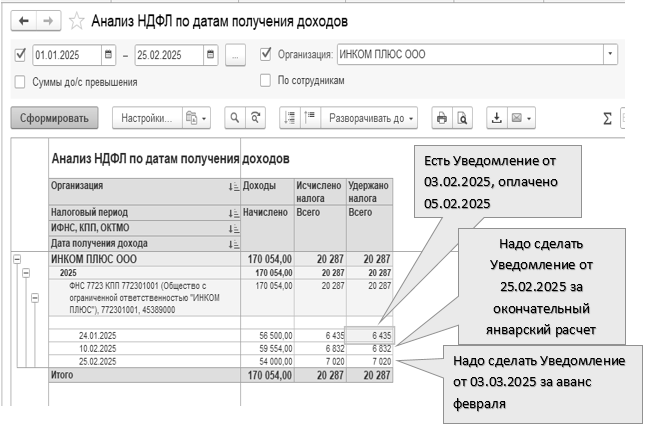Collapse the ФНС 7723 group

tap(35, 298)
